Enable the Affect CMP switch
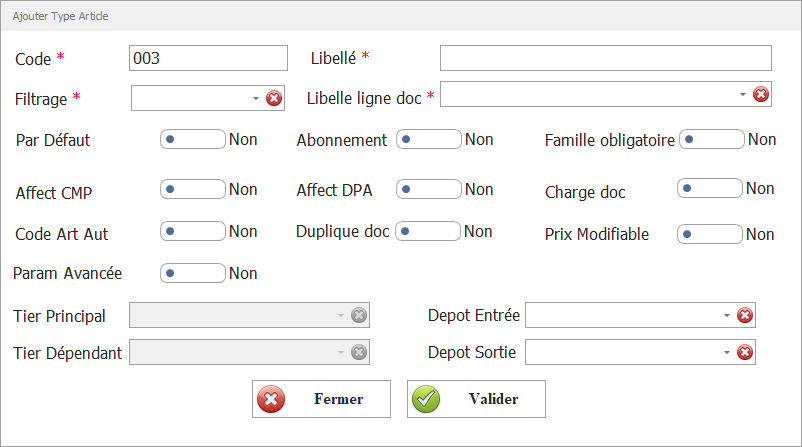This screenshot has width=802, height=447. [x=192, y=188]
